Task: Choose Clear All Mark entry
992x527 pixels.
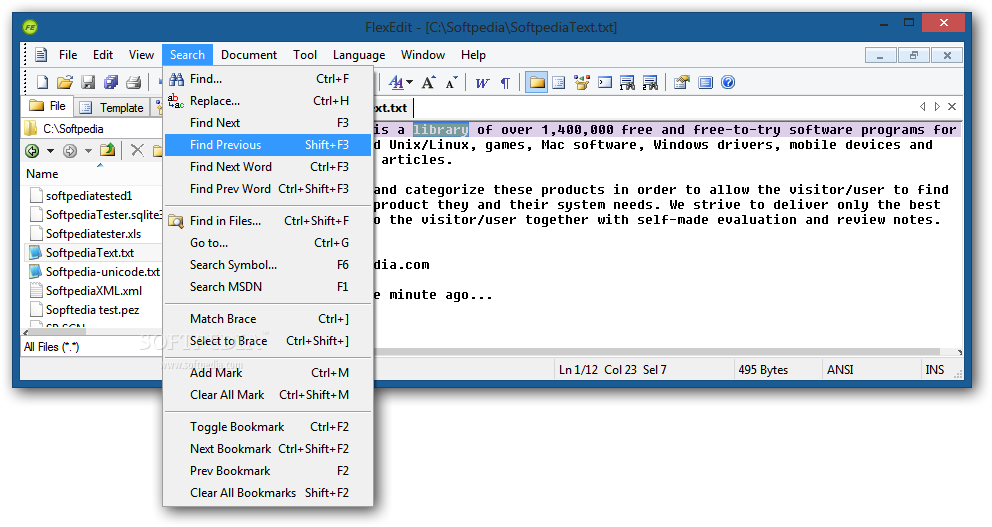Action: click(x=268, y=395)
